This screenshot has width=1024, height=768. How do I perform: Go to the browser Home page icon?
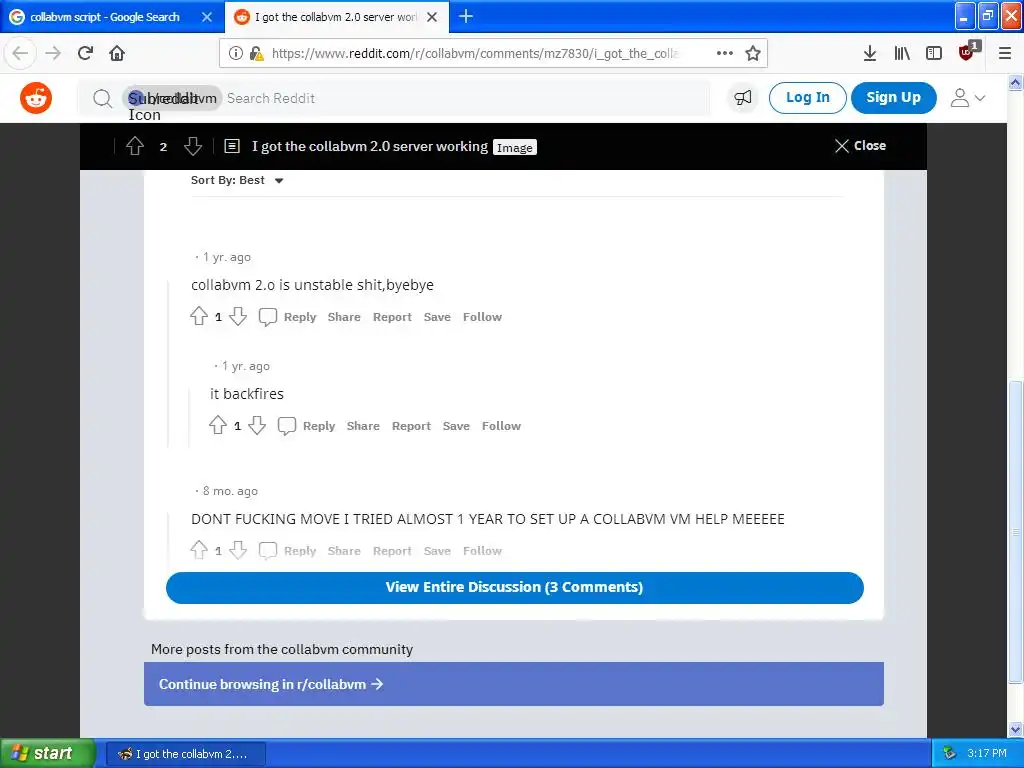pos(117,54)
